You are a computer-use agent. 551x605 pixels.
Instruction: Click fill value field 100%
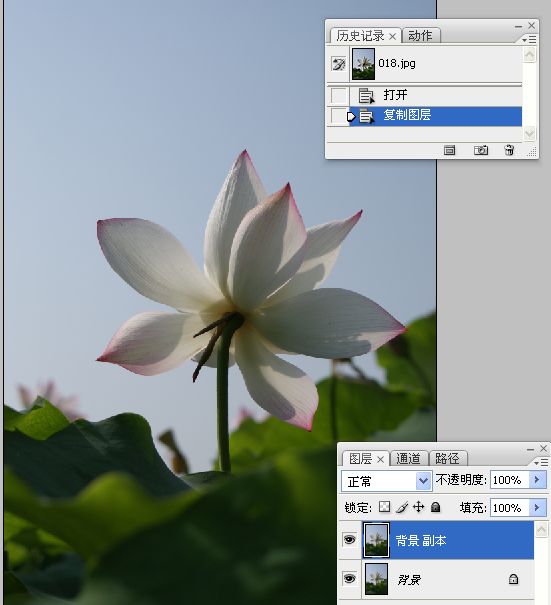[x=509, y=508]
